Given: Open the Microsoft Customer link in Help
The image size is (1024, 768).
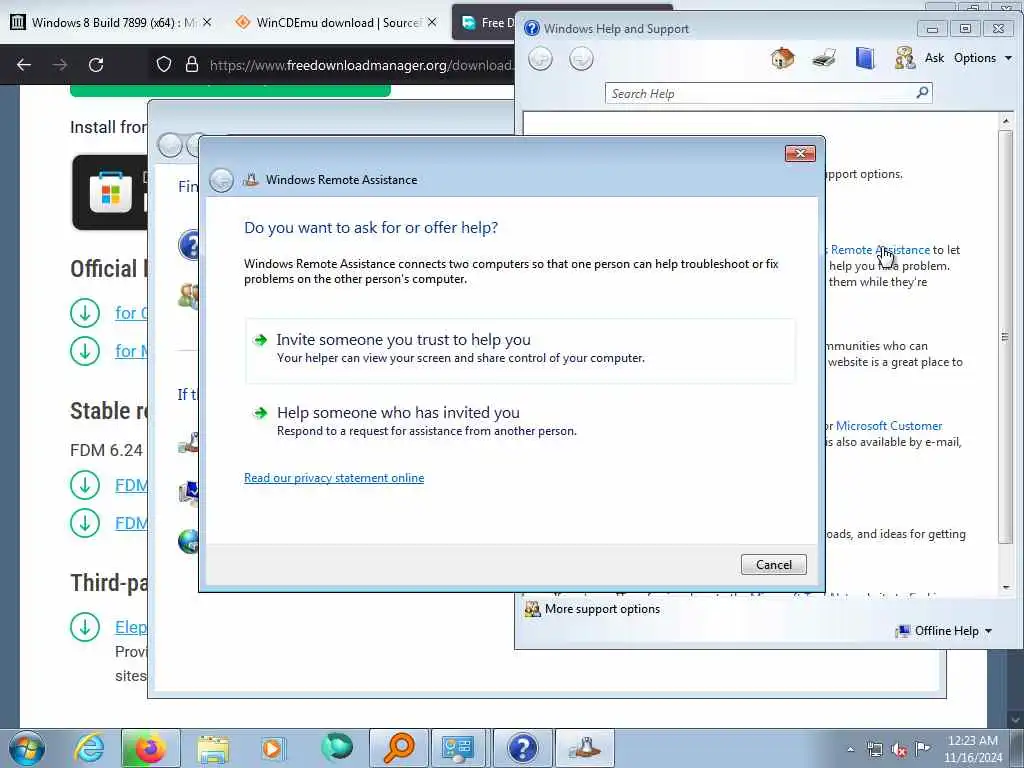Looking at the screenshot, I should (889, 426).
